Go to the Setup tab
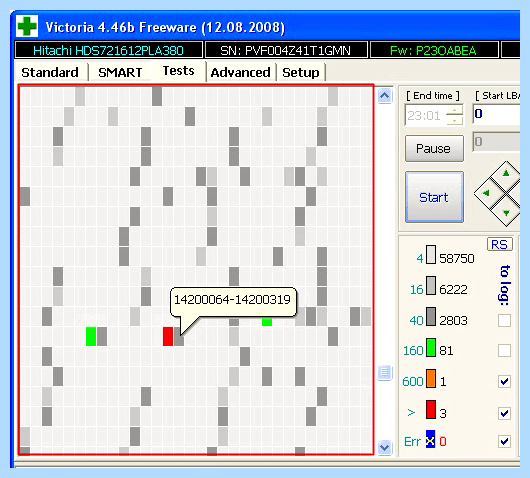 tap(300, 72)
